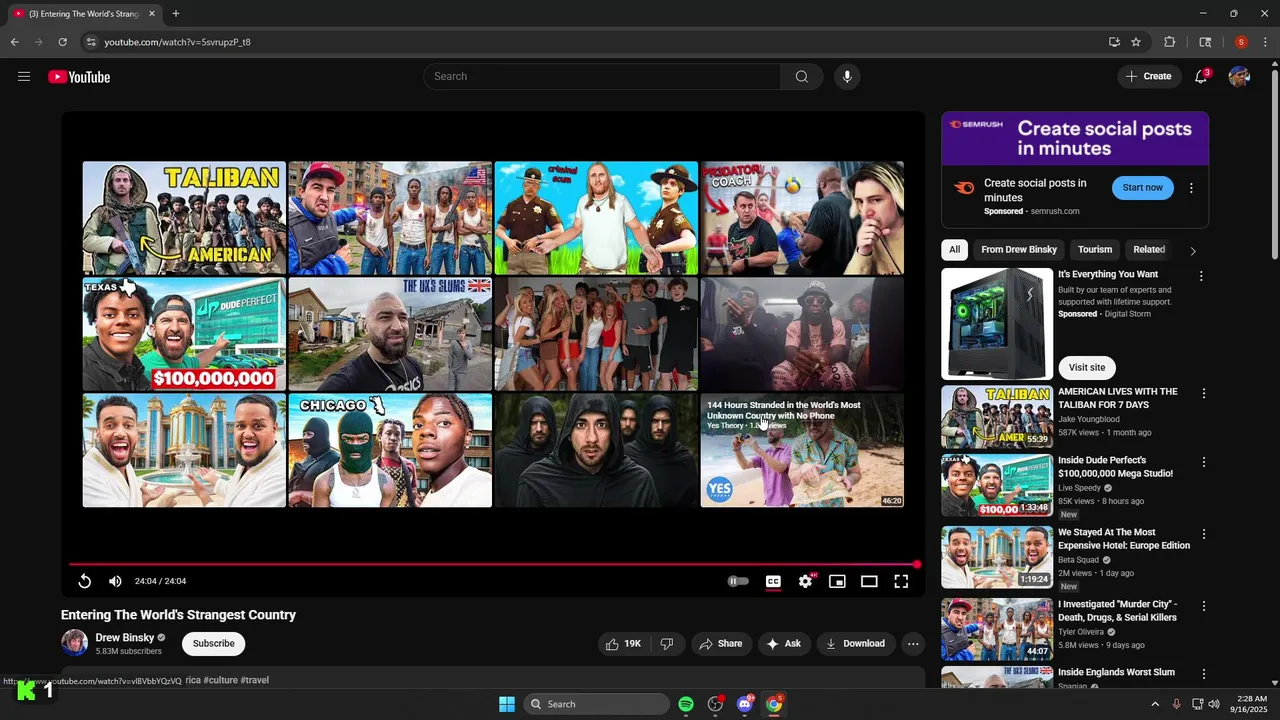The height and width of the screenshot is (720, 1280).
Task: Open options for Digital Storm ad
Action: click(x=1202, y=276)
